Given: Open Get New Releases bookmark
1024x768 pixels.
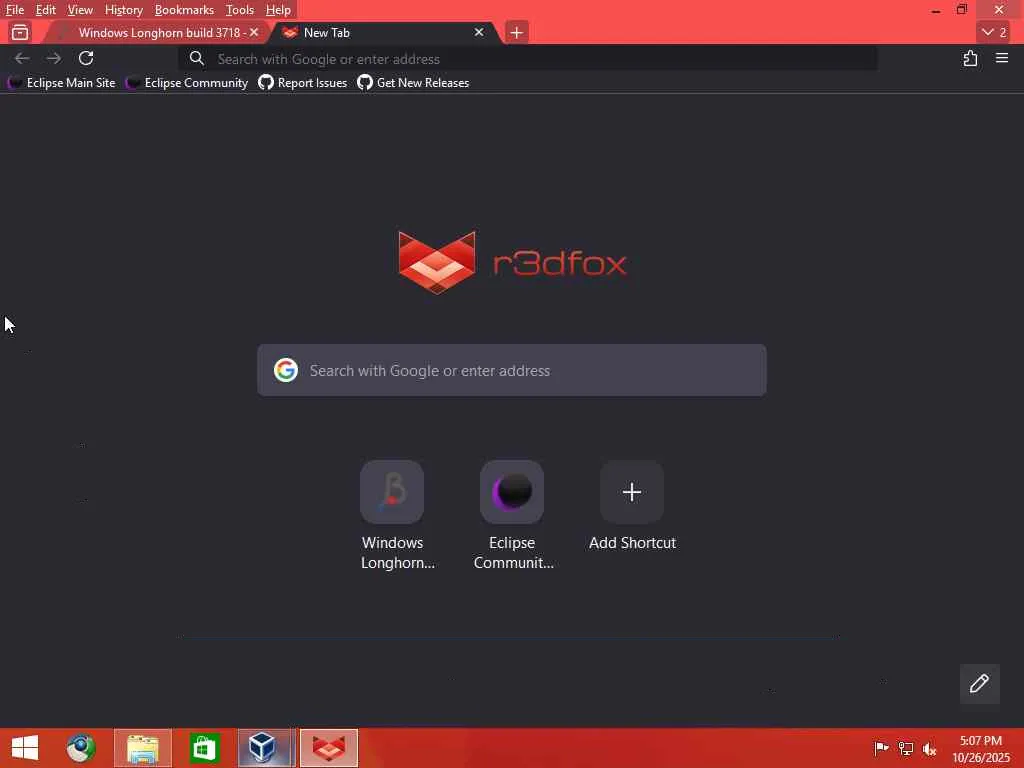Looking at the screenshot, I should click(x=413, y=83).
